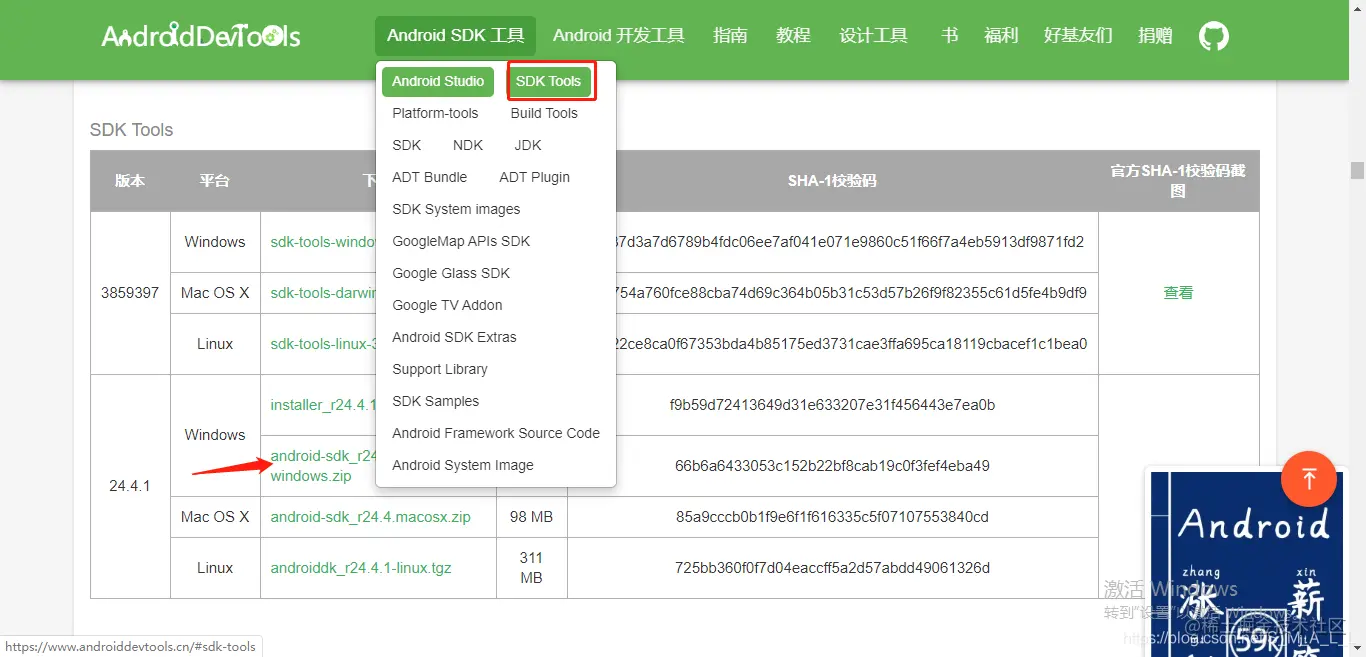Choose Build Tools from the dropdown
The width and height of the screenshot is (1366, 657).
544,113
